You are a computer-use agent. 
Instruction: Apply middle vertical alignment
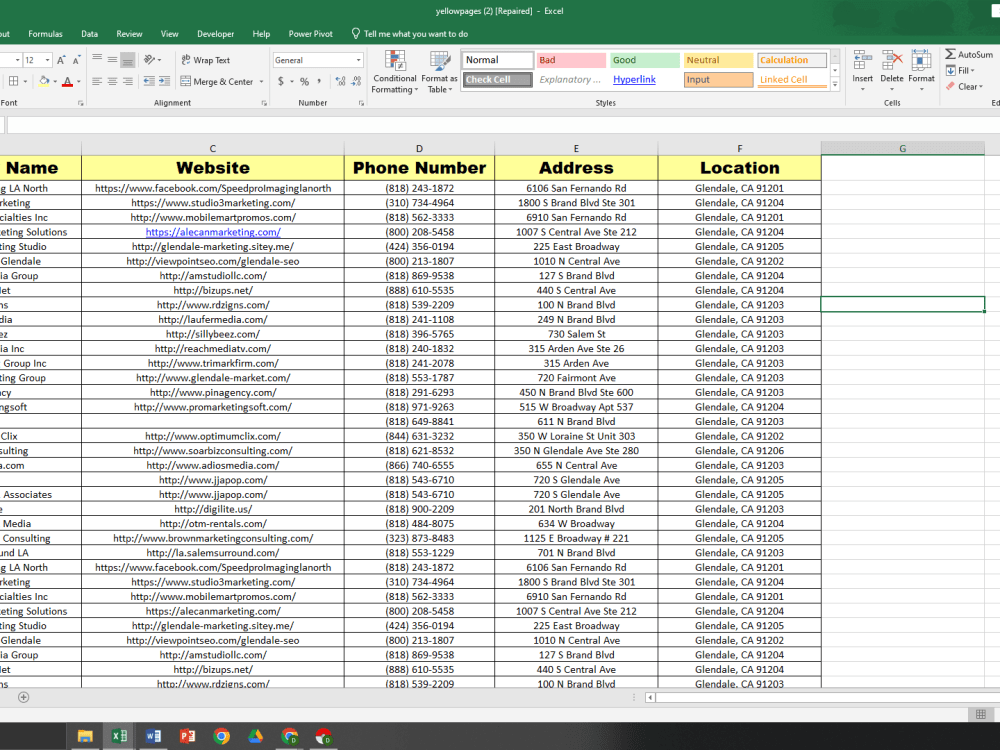[x=112, y=59]
